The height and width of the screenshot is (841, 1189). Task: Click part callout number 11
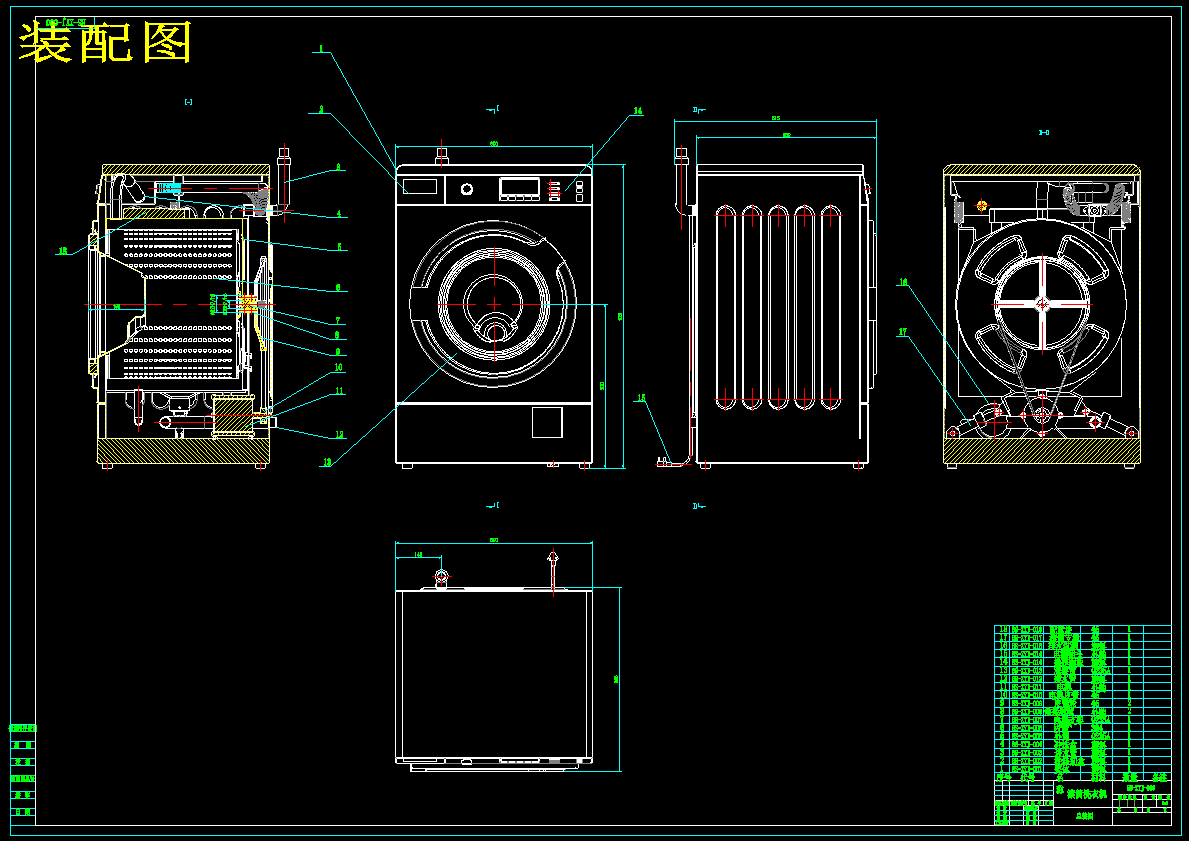(340, 391)
